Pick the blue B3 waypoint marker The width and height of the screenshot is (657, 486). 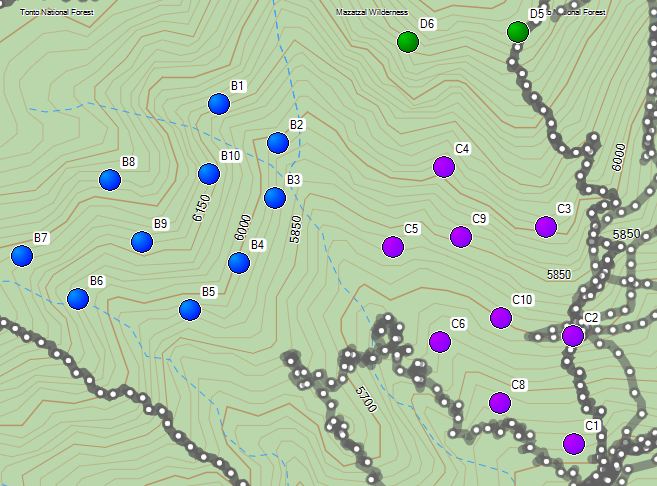coord(275,197)
